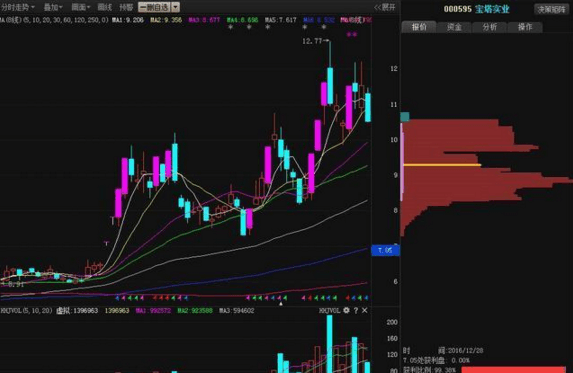Open the 画面 dropdown menu
This screenshot has height=373, width=573.
[x=80, y=7]
